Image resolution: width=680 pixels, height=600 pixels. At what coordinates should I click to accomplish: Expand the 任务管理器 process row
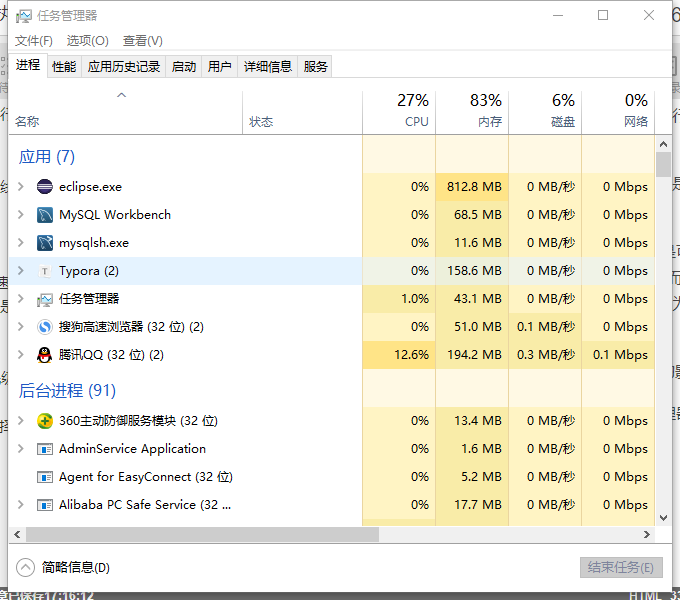(x=20, y=299)
